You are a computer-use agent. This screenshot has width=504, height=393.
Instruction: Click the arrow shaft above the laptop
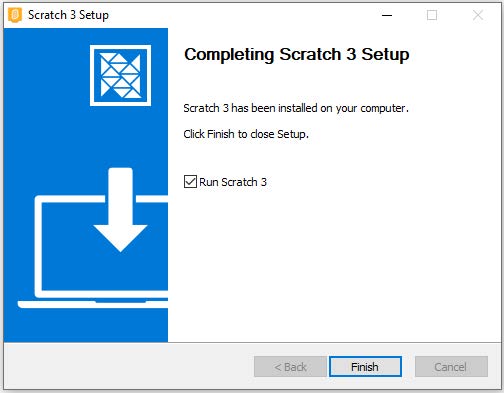(120, 197)
